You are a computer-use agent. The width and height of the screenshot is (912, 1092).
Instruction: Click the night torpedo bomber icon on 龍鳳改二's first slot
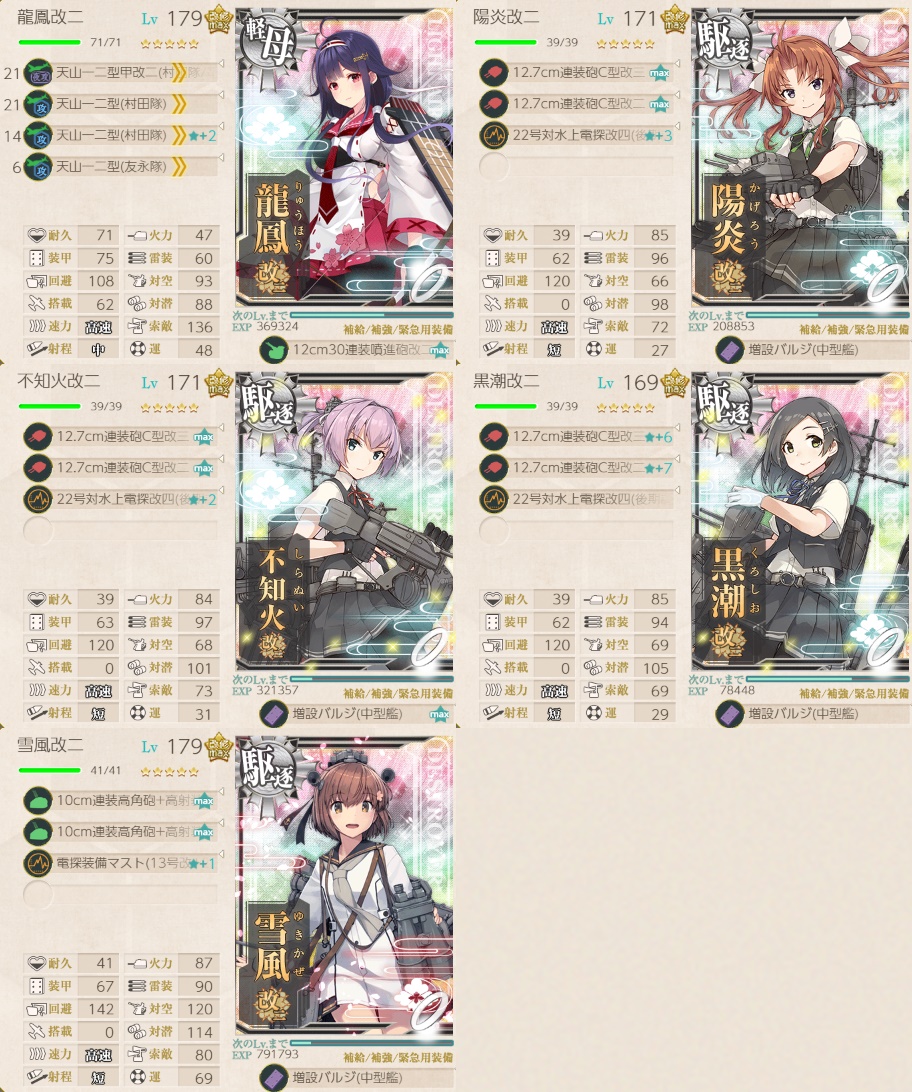[x=38, y=72]
